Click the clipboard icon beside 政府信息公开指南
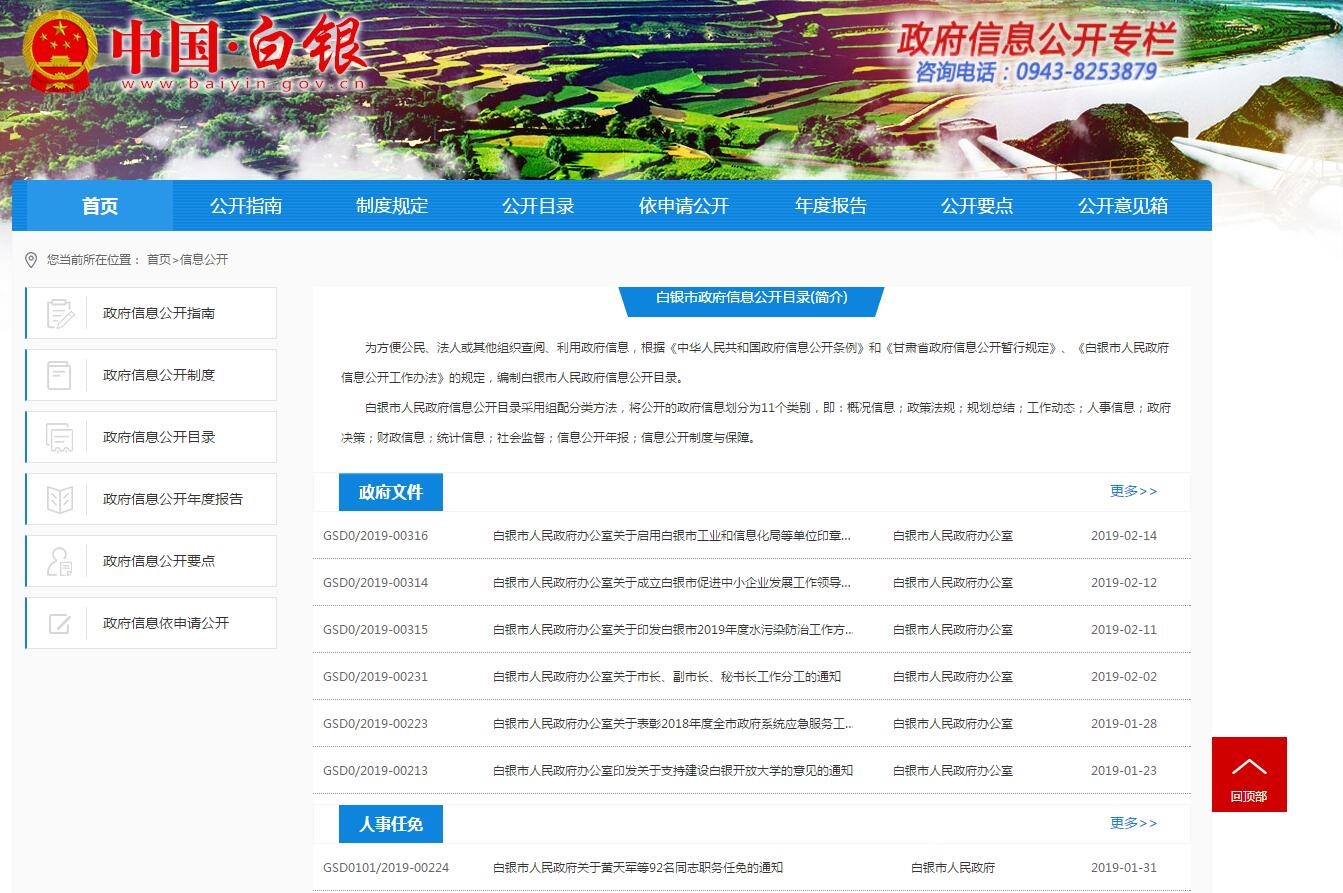Image resolution: width=1343 pixels, height=893 pixels. [x=60, y=313]
